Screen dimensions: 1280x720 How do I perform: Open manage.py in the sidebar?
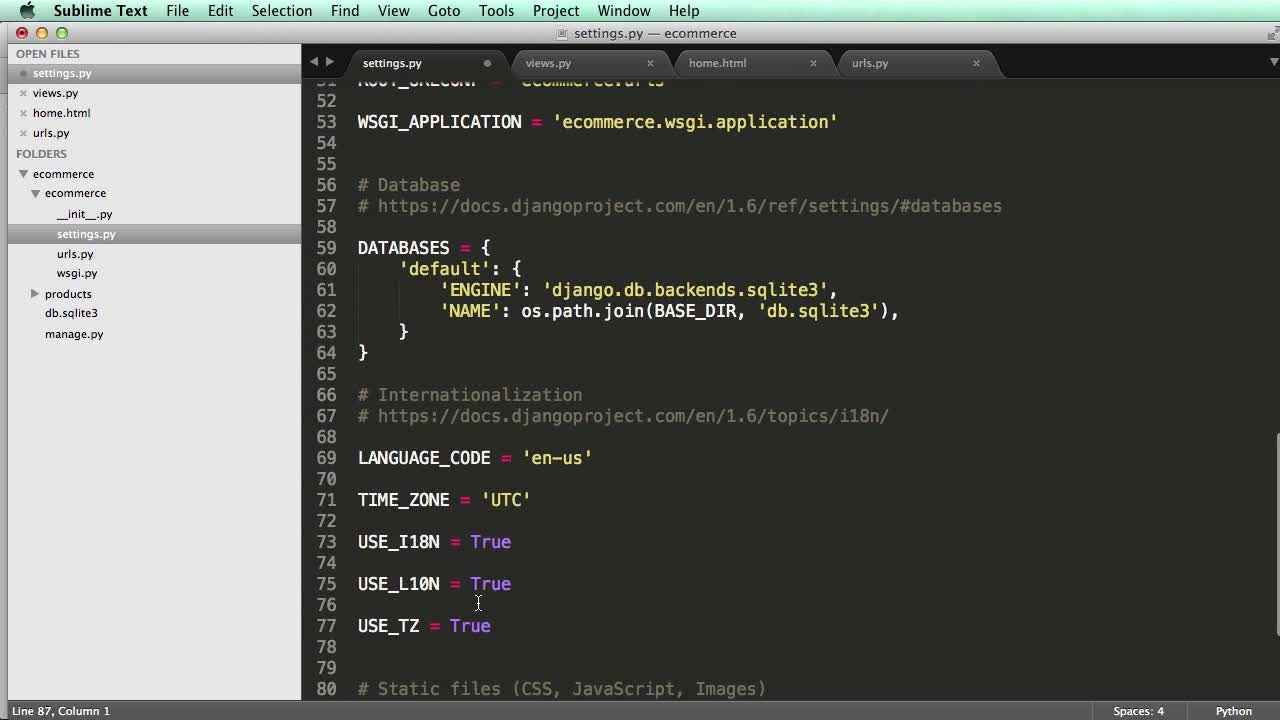(74, 334)
